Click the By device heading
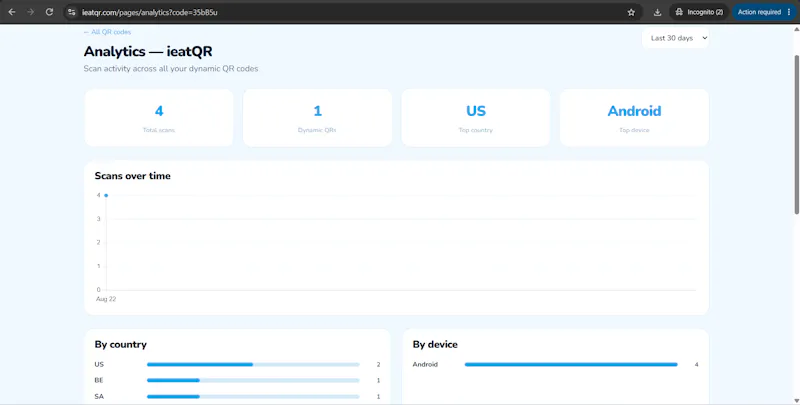This screenshot has height=405, width=800. coord(435,345)
